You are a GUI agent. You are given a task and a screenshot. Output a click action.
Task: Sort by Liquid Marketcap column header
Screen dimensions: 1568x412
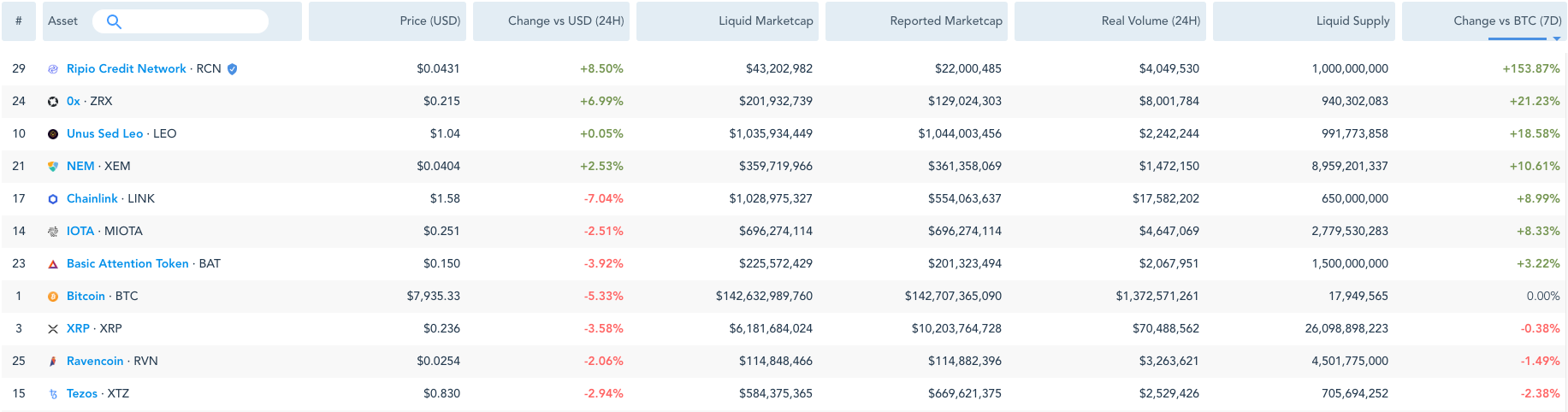[x=766, y=21]
